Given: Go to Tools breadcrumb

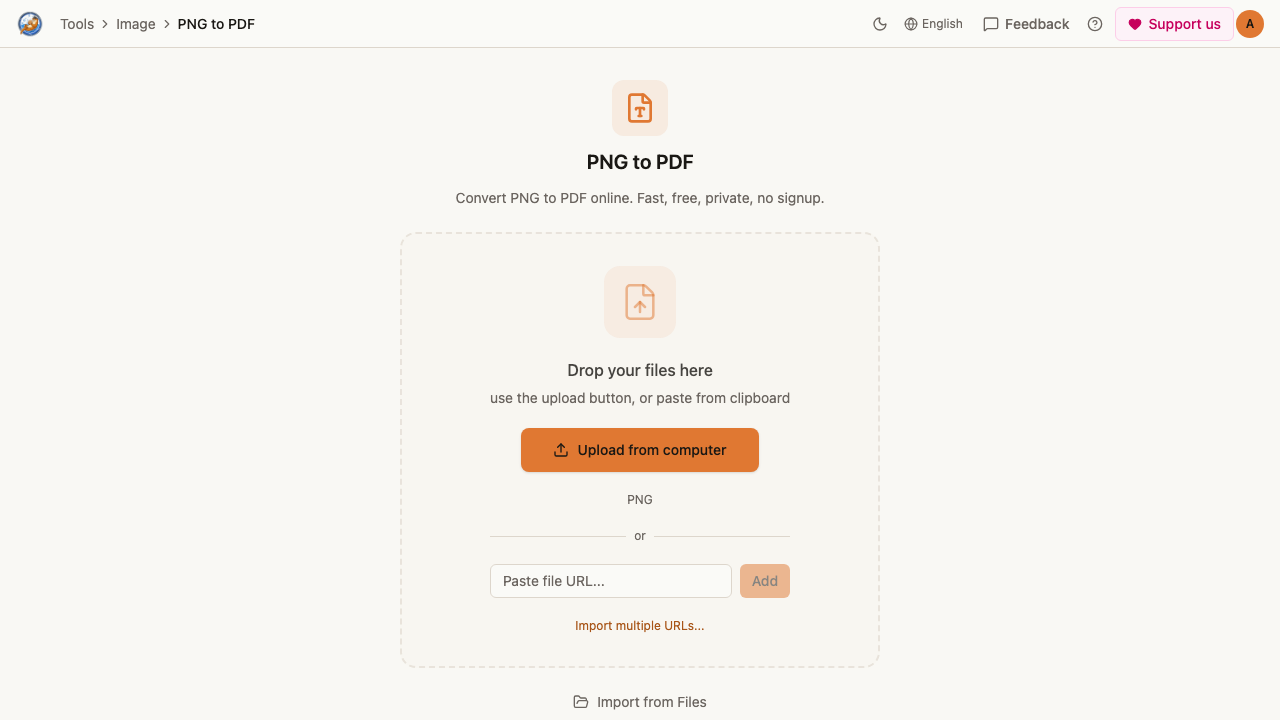Looking at the screenshot, I should [x=77, y=24].
